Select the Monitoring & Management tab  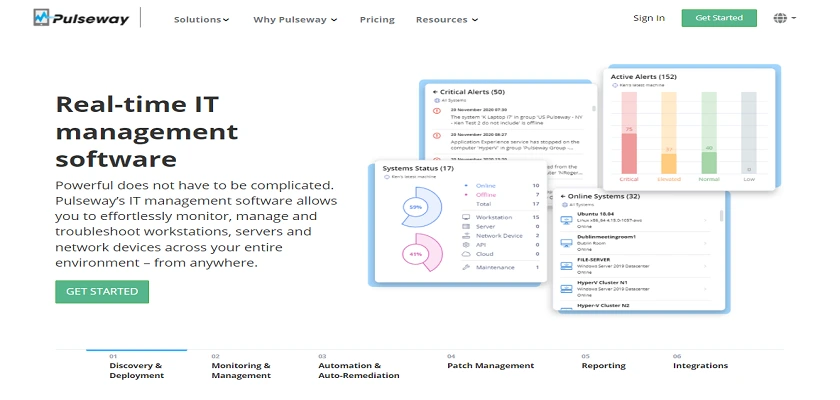coord(241,367)
